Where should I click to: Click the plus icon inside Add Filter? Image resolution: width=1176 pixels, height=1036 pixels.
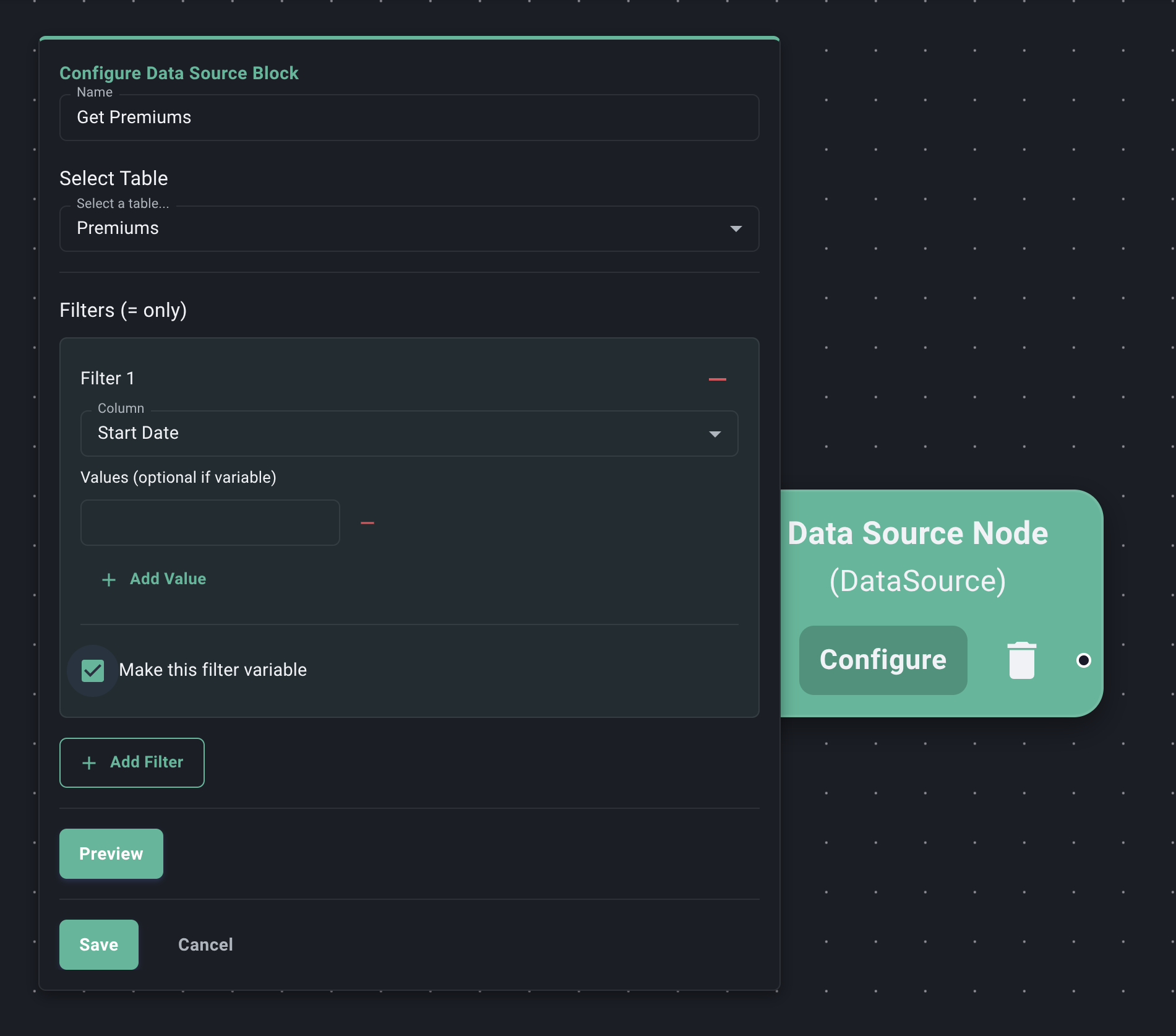tap(88, 762)
